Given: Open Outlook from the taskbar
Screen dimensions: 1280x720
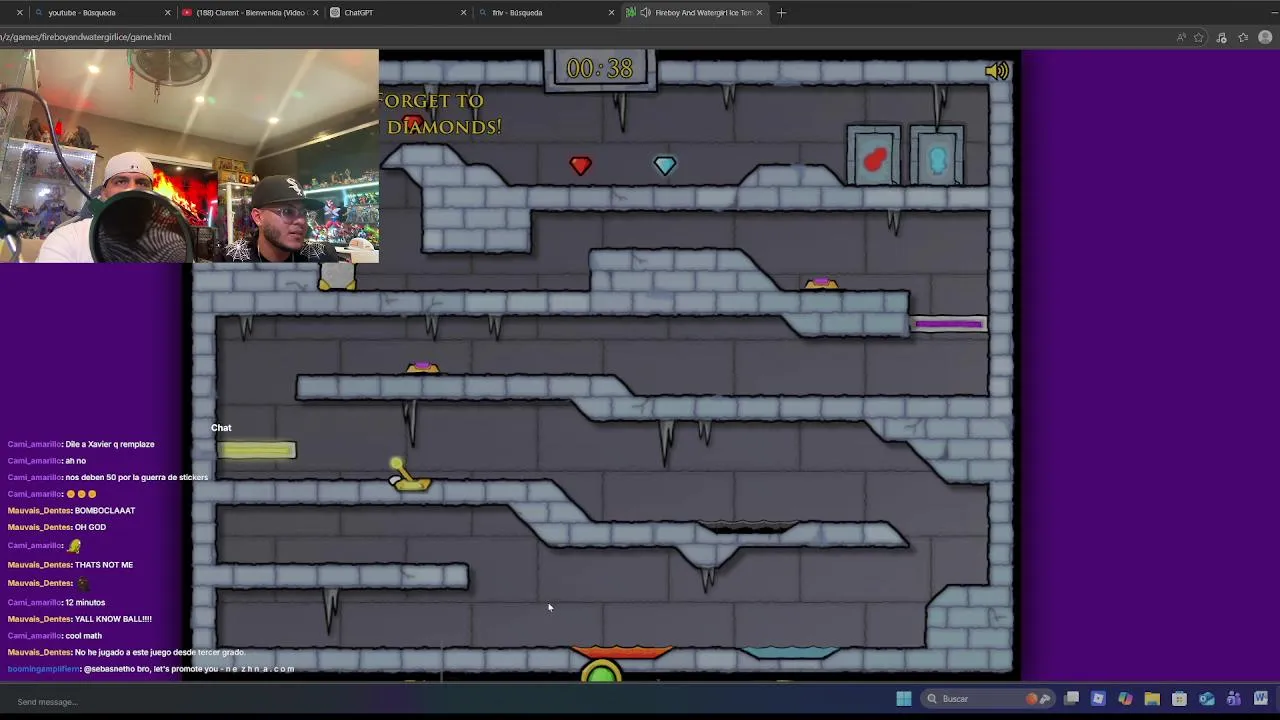Looking at the screenshot, I should (1206, 699).
